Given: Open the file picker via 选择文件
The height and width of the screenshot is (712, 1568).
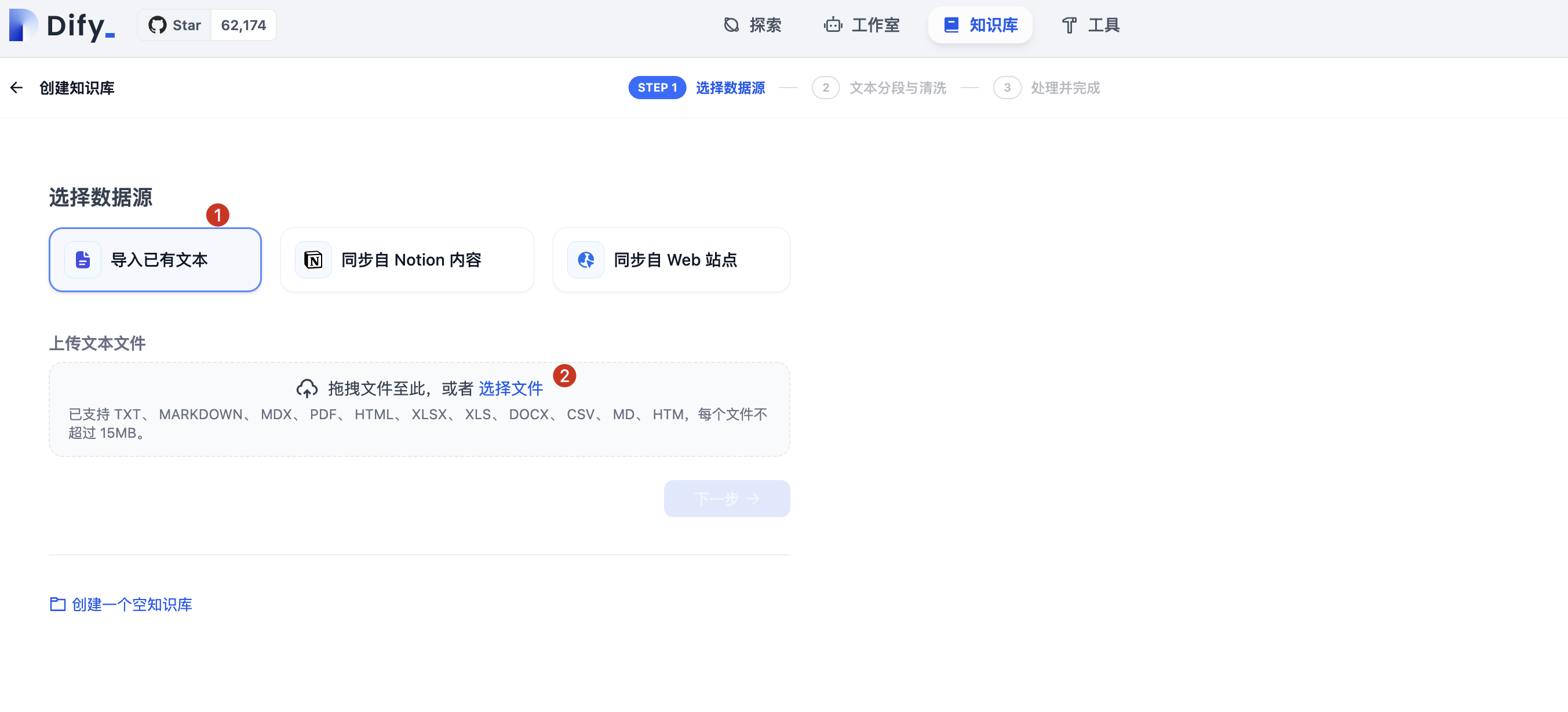Looking at the screenshot, I should [x=511, y=388].
